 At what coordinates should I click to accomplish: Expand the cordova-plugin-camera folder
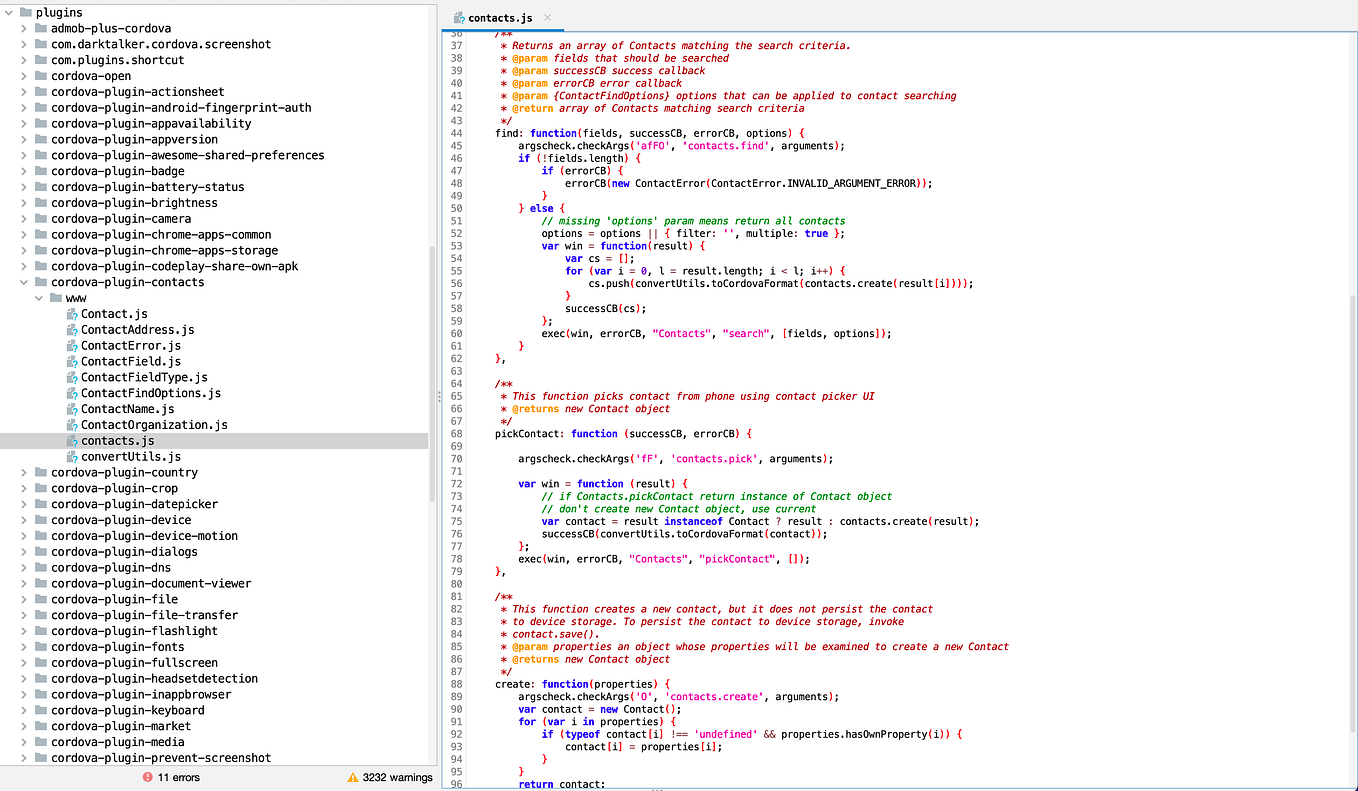(23, 218)
